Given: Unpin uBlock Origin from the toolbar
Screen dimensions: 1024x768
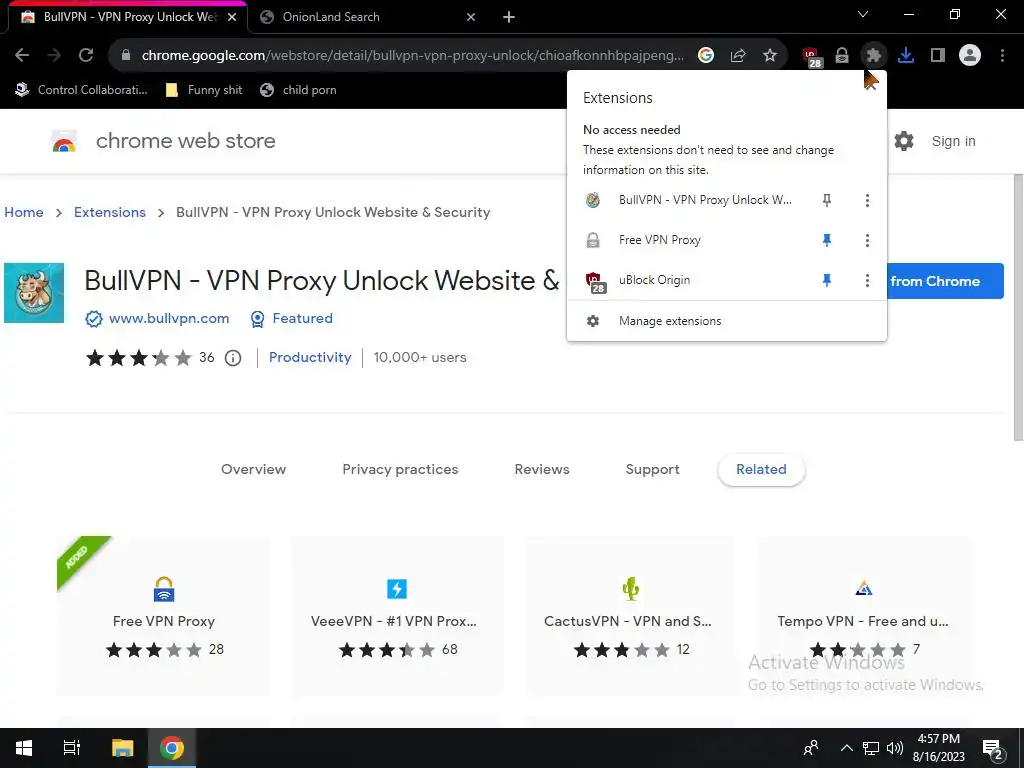Looking at the screenshot, I should point(827,280).
